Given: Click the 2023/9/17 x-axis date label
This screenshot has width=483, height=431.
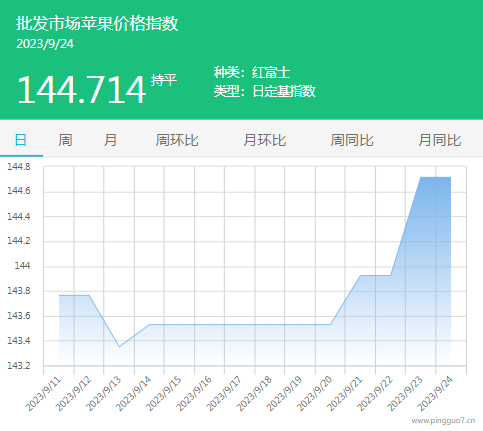Looking at the screenshot, I should (224, 394).
